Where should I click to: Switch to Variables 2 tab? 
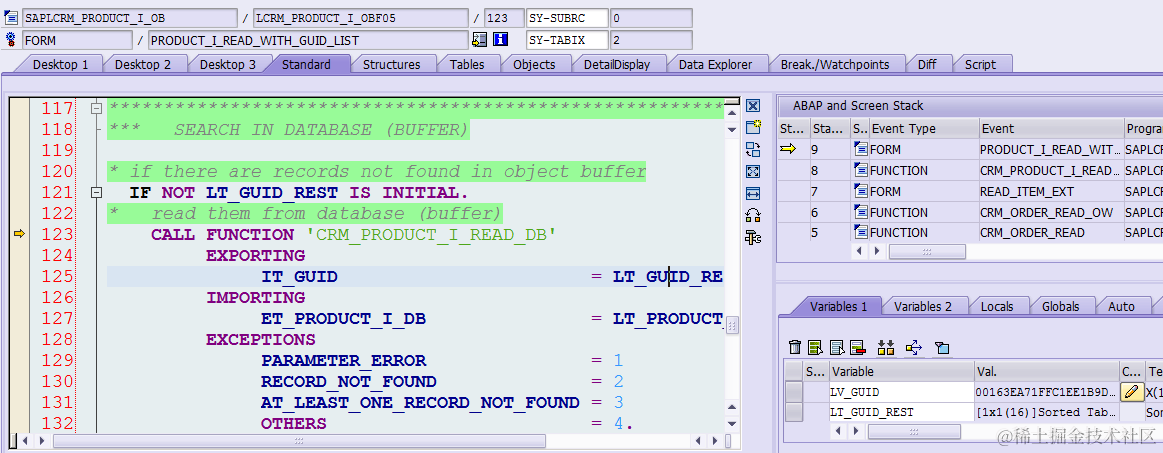pyautogui.click(x=923, y=306)
